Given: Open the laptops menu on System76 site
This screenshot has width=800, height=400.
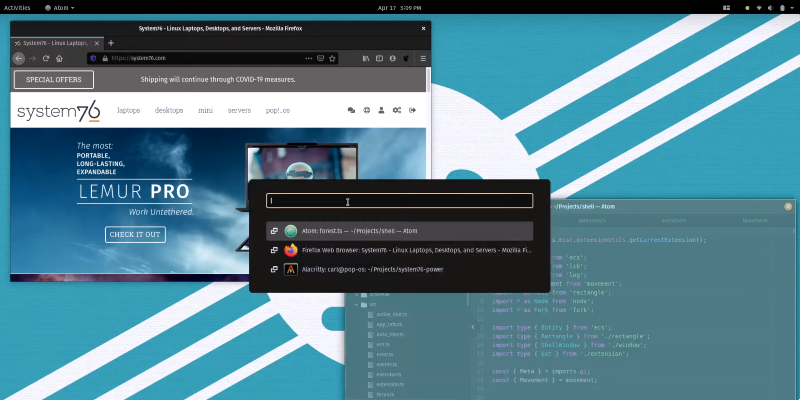Looking at the screenshot, I should coord(128,110).
